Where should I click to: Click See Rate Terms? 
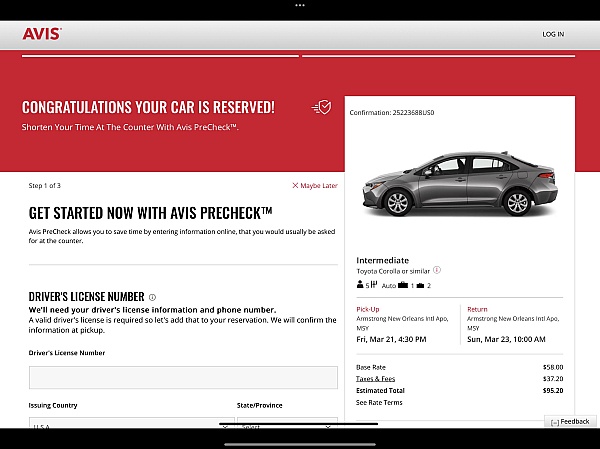pos(379,402)
